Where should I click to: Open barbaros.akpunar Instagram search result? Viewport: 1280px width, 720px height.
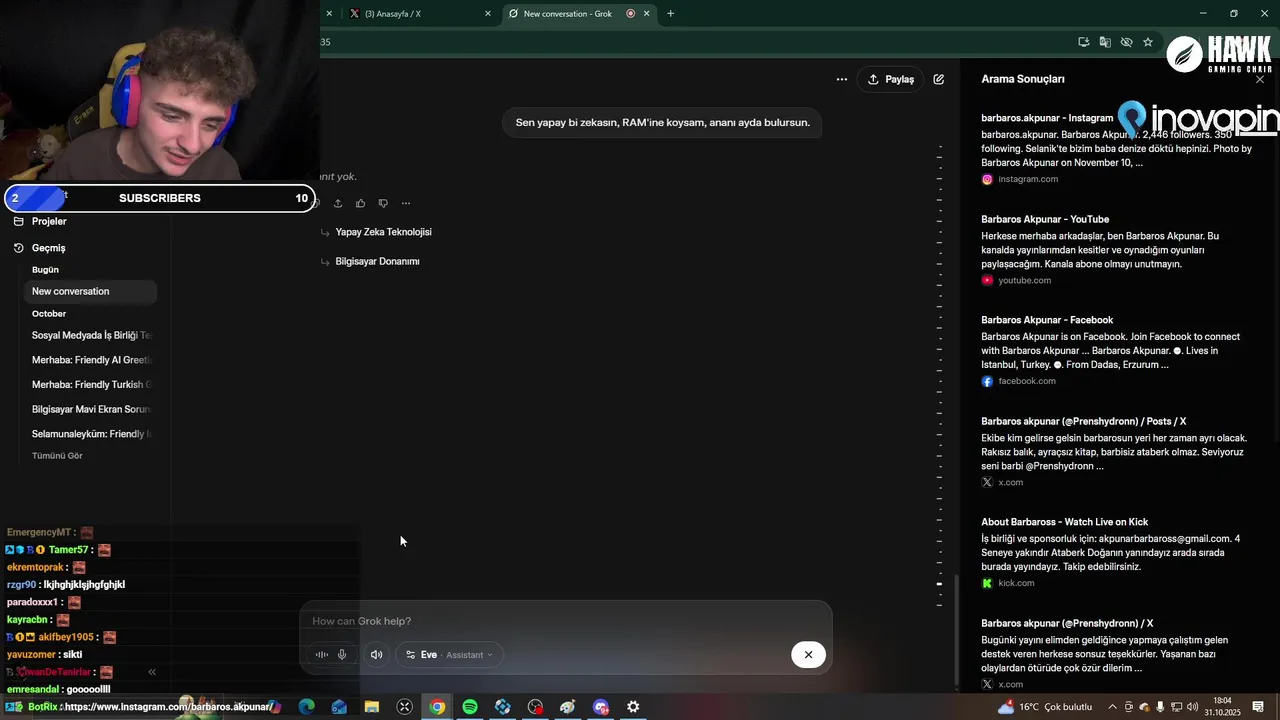click(1047, 118)
